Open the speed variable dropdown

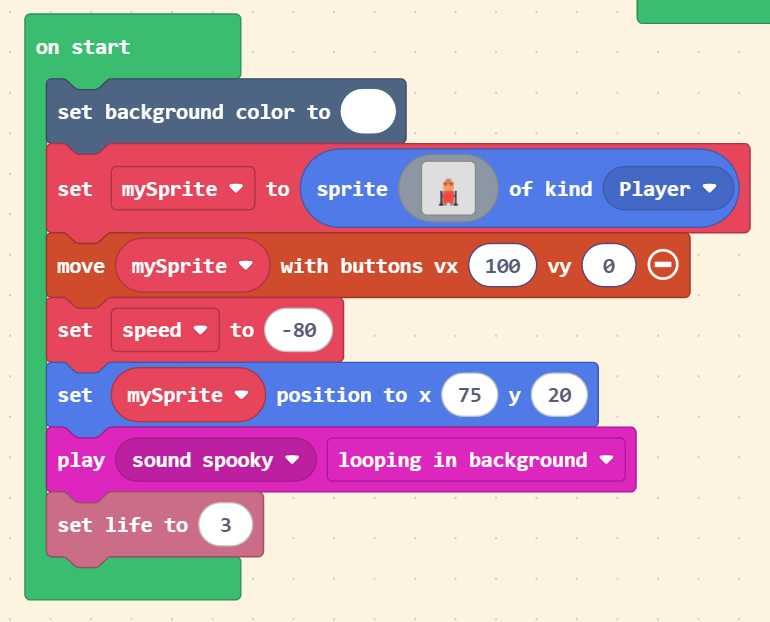tap(165, 330)
